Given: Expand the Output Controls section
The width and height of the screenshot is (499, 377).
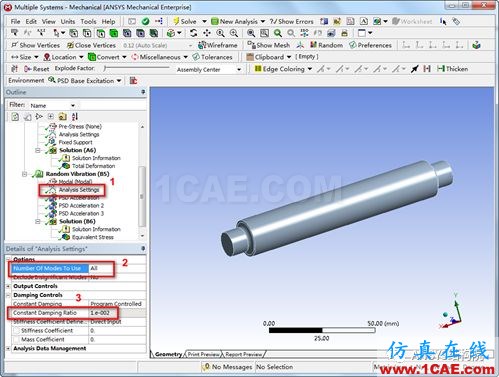Looking at the screenshot, I should pos(8,286).
